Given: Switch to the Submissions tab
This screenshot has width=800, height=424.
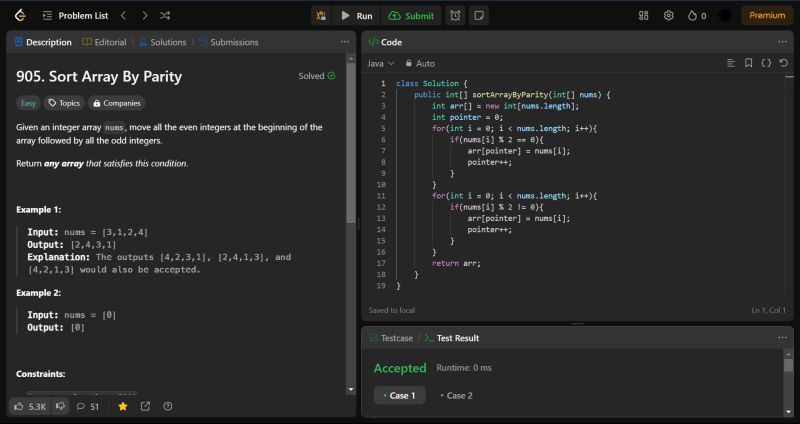Looking at the screenshot, I should click(x=228, y=42).
